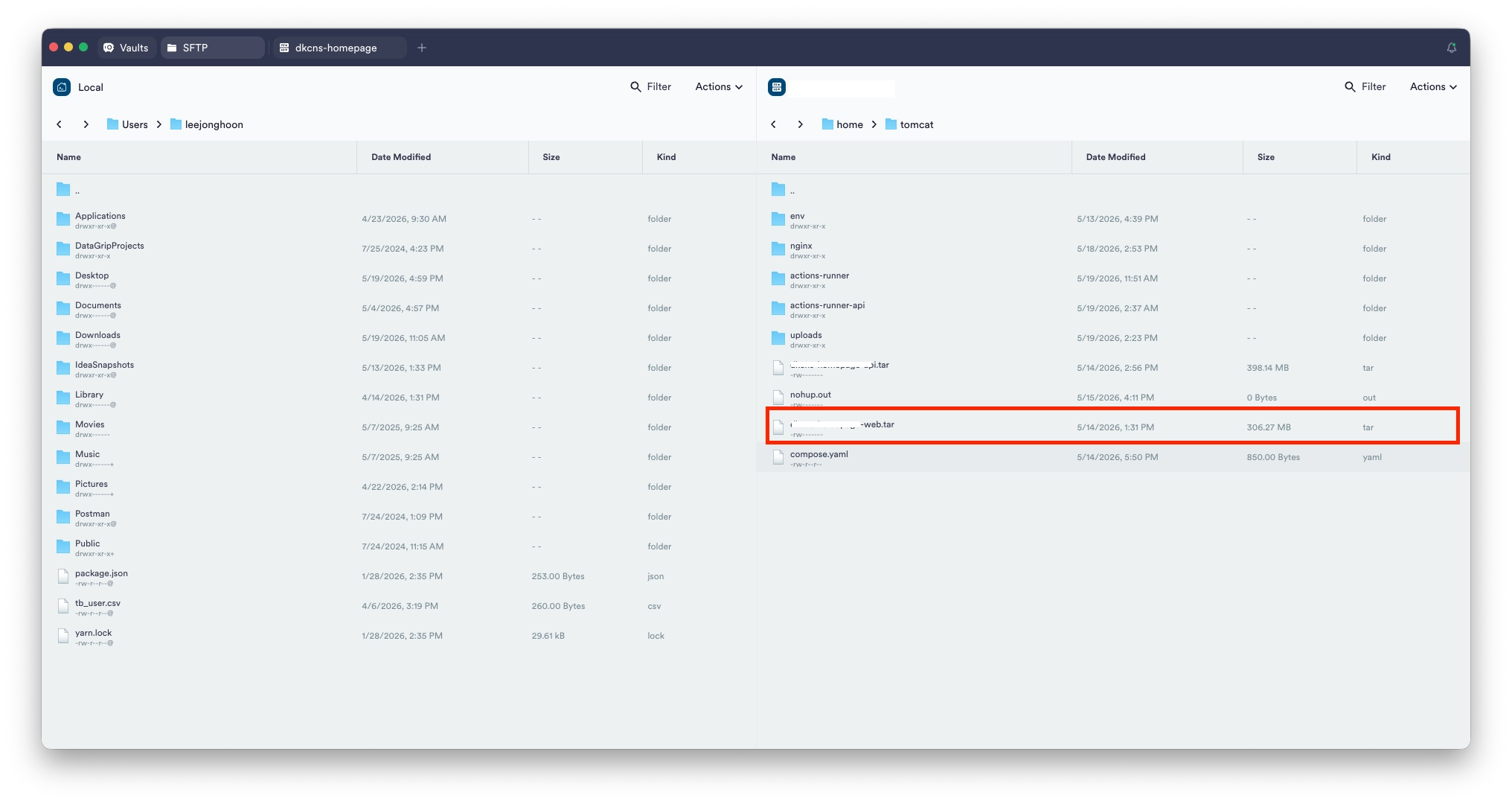Select the actions-runner folder icon
Viewport: 1512px width, 804px height.
point(778,278)
